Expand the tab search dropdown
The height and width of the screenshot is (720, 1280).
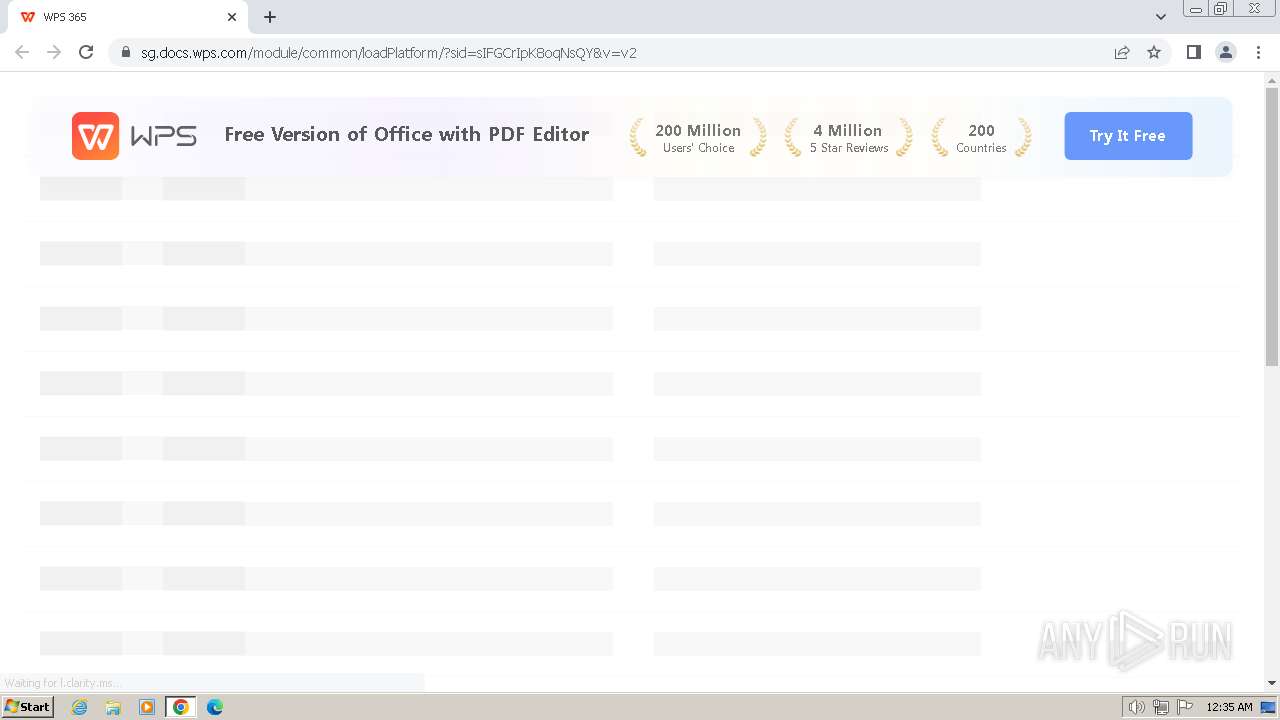pos(1161,17)
